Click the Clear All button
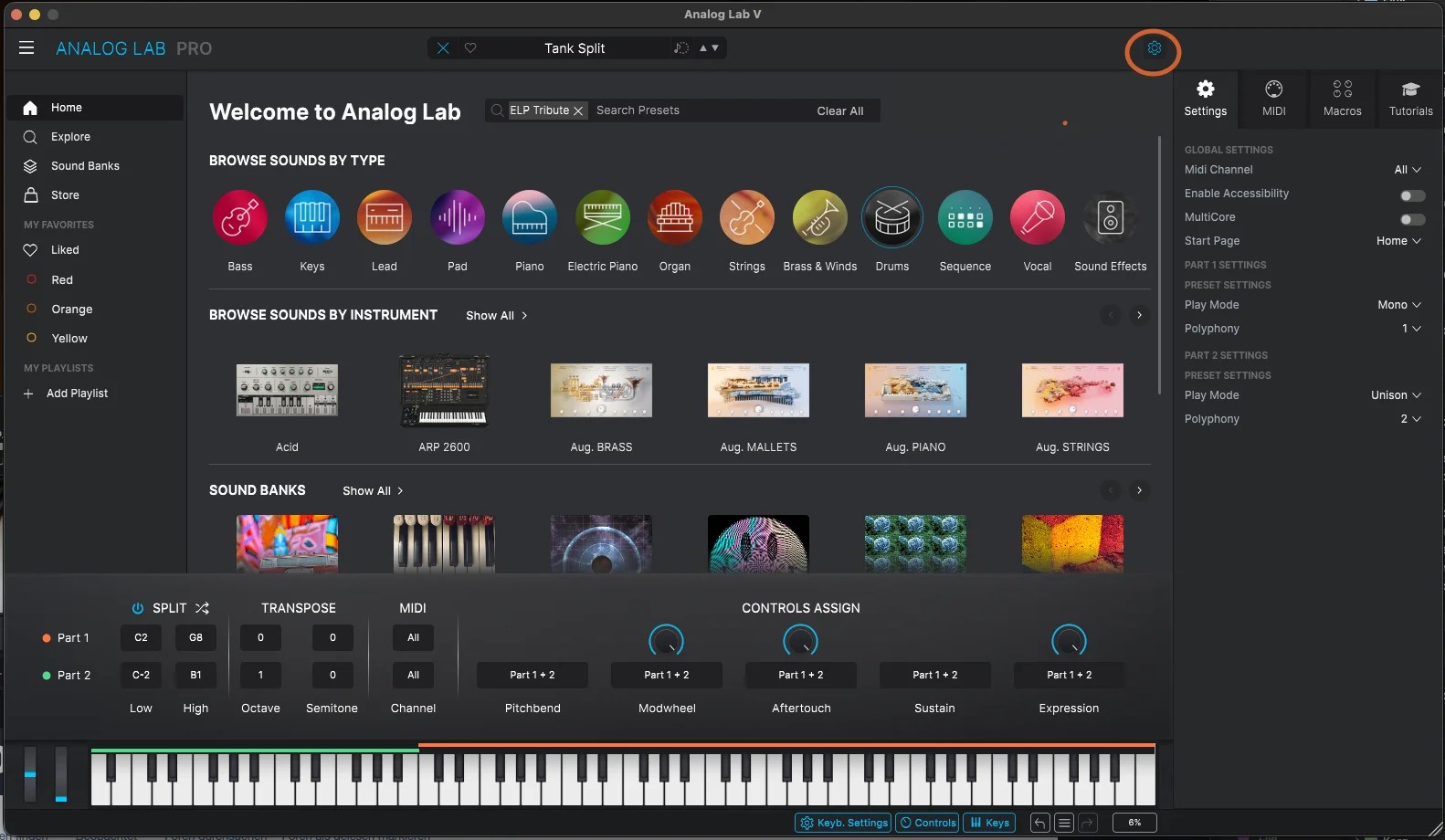 point(839,110)
